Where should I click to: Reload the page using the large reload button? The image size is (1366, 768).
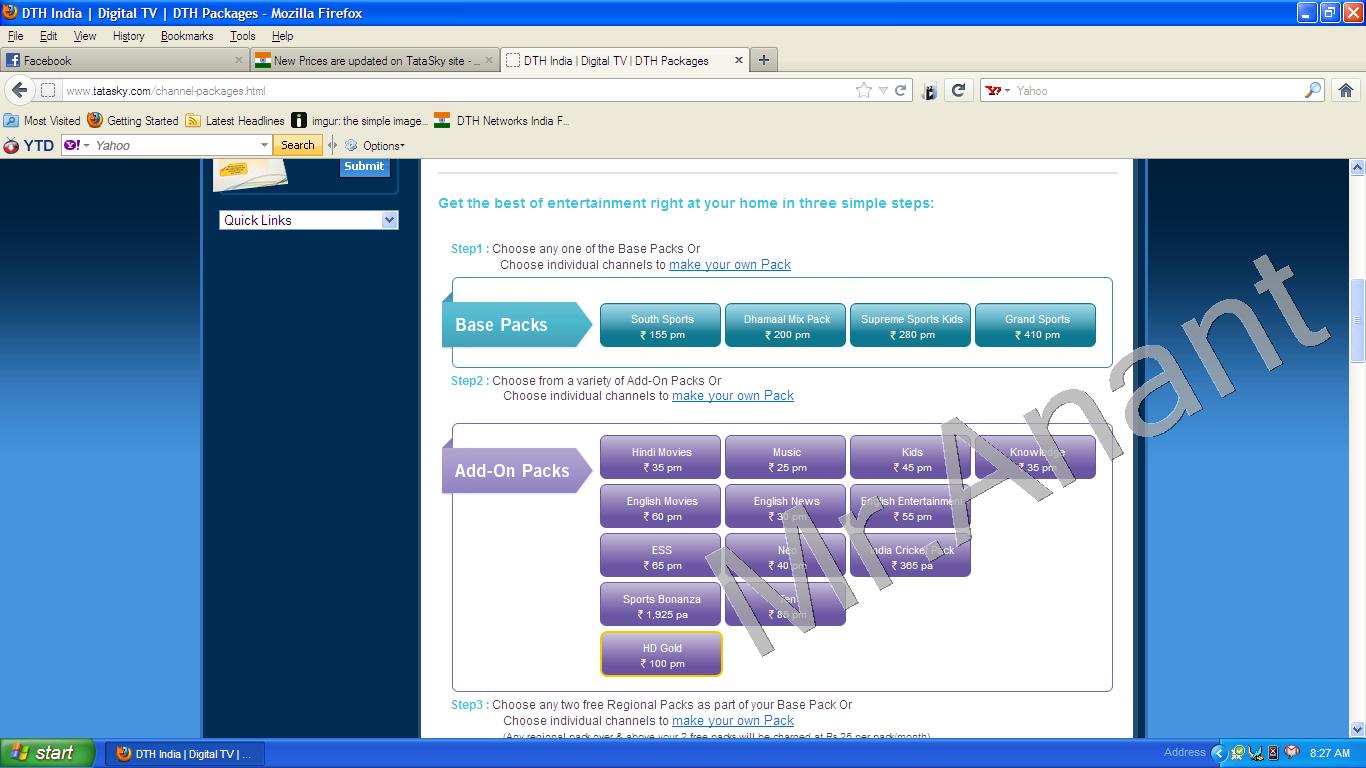[x=958, y=90]
